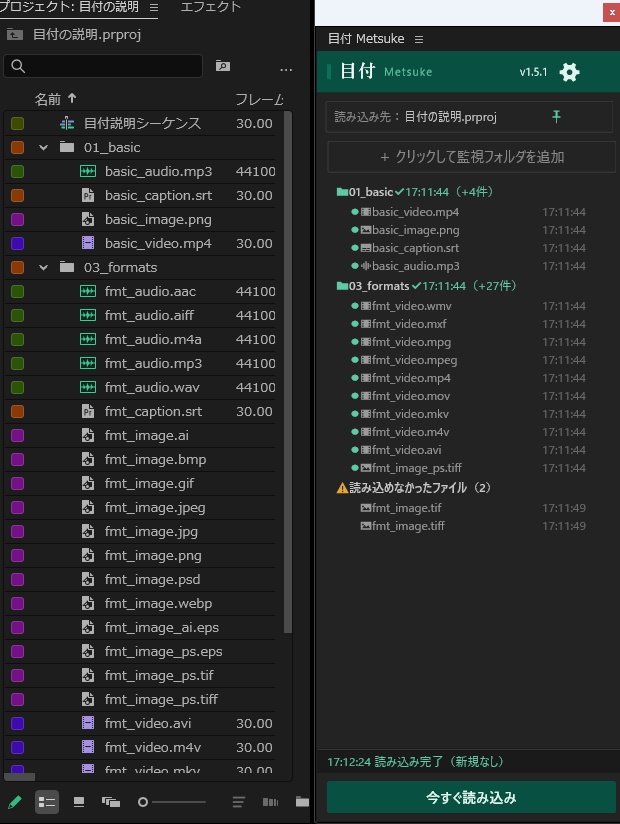Screen dimensions: 620x824
Task: Click the 01_basic bin folder icon
Action: coord(67,147)
